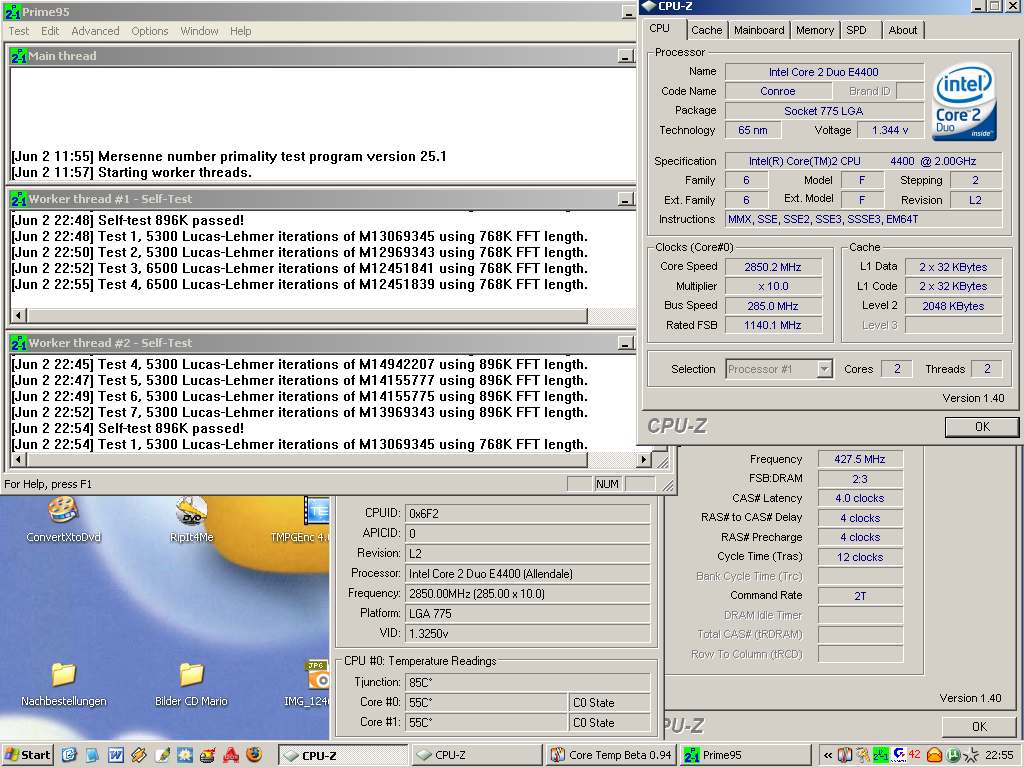1024x768 pixels.
Task: Open the Edit menu in Prime95
Action: 50,31
